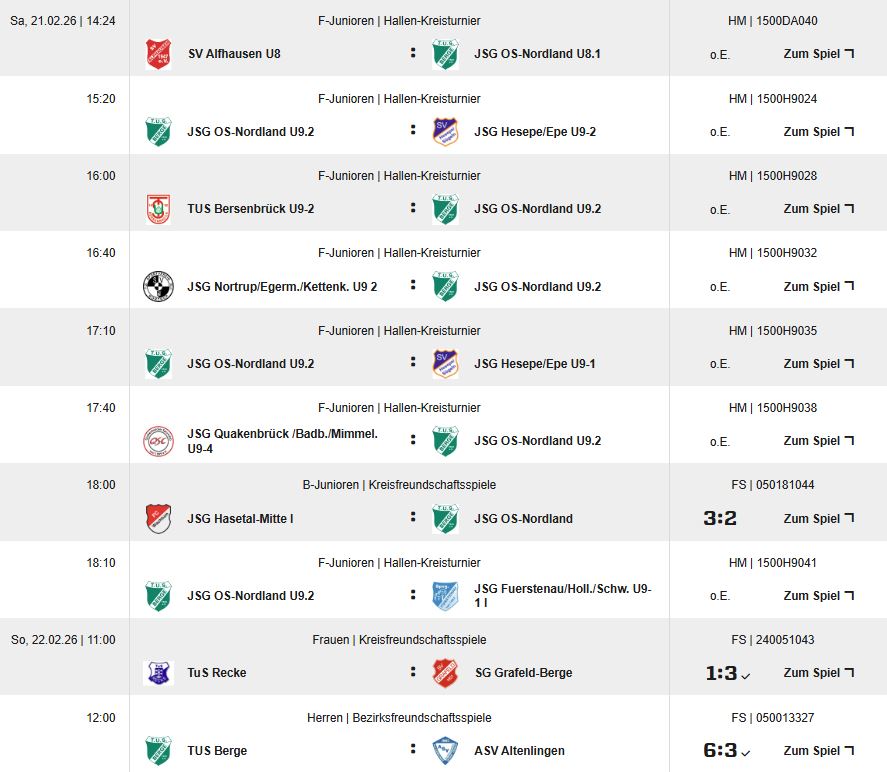
Task: Click the TuS Recke club logo
Action: click(x=158, y=673)
